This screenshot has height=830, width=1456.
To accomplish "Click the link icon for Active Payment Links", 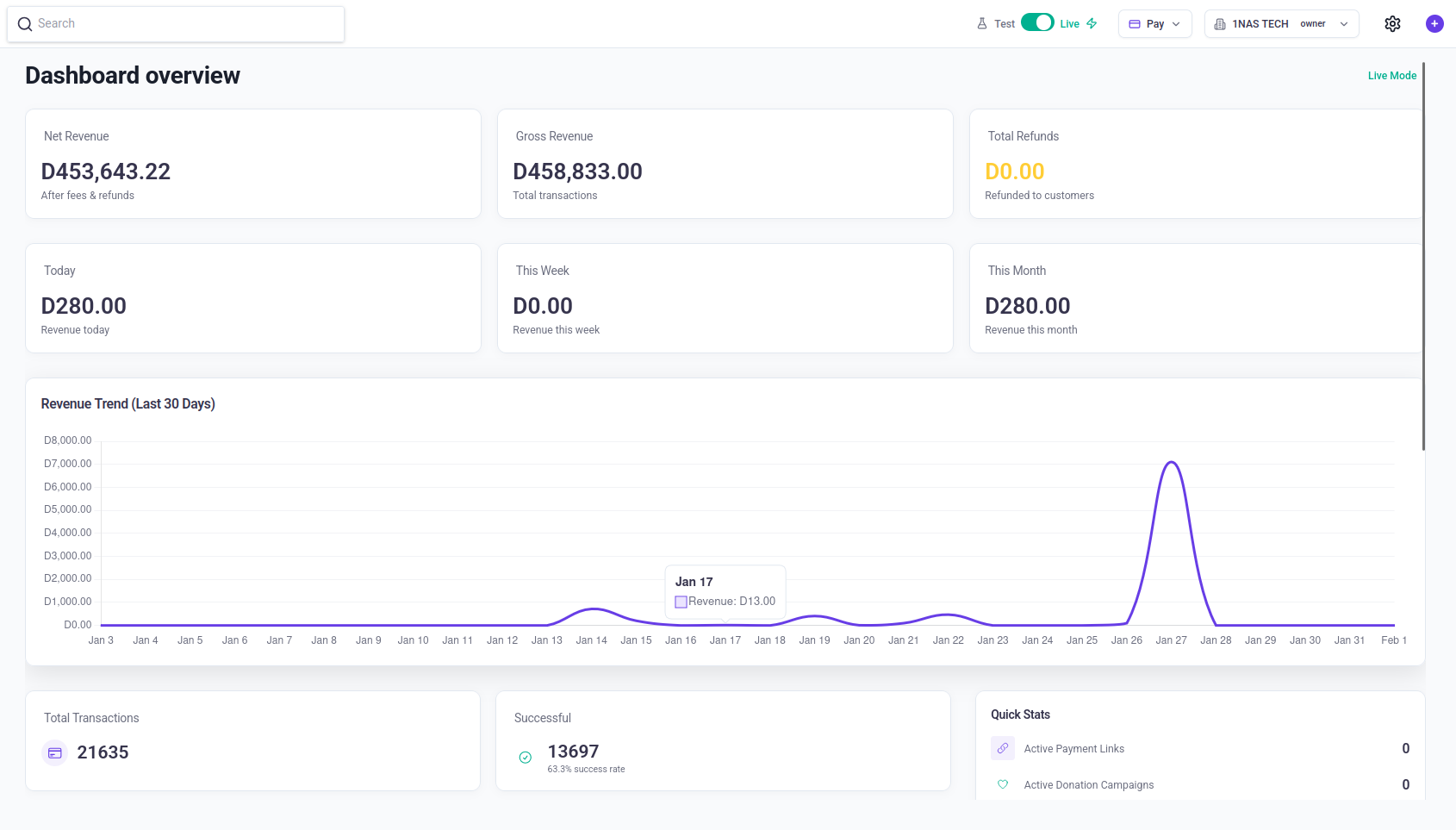I will point(1002,748).
